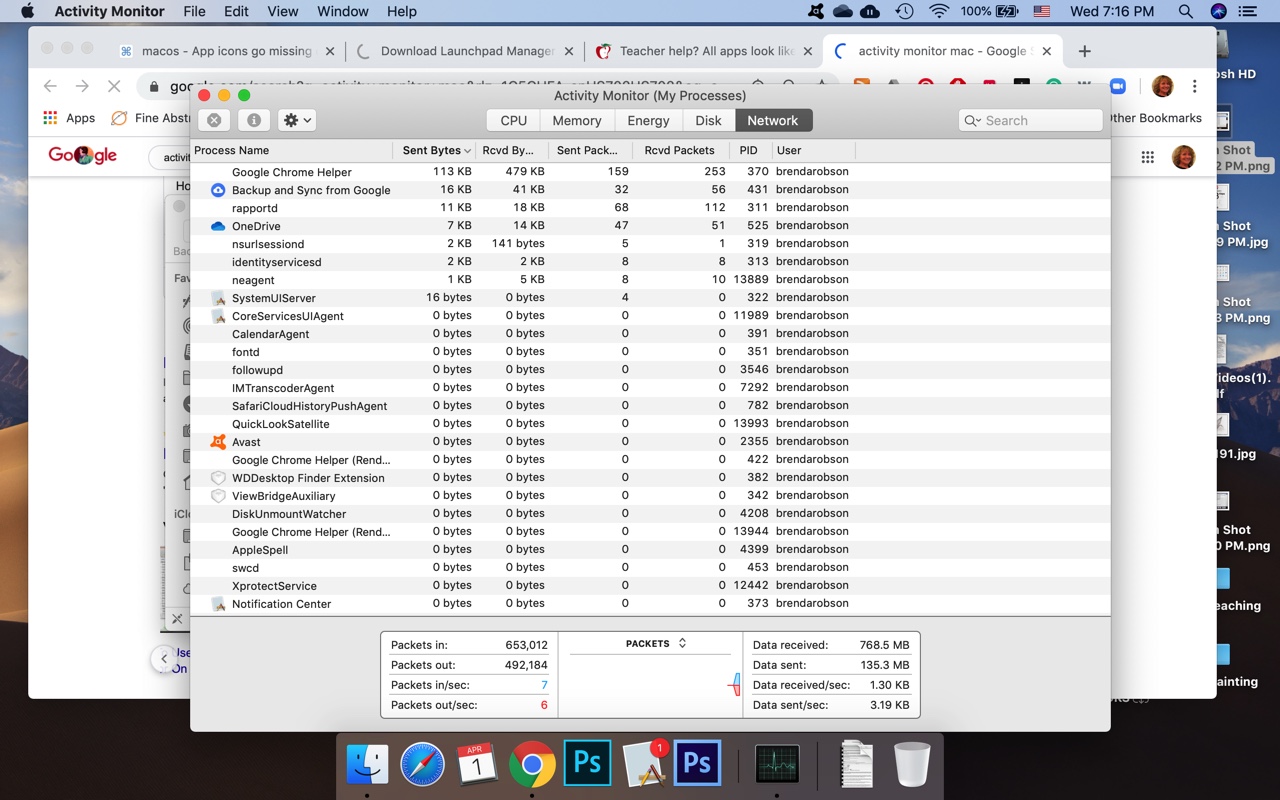
Task: Open the View menu in menu bar
Action: [x=283, y=11]
